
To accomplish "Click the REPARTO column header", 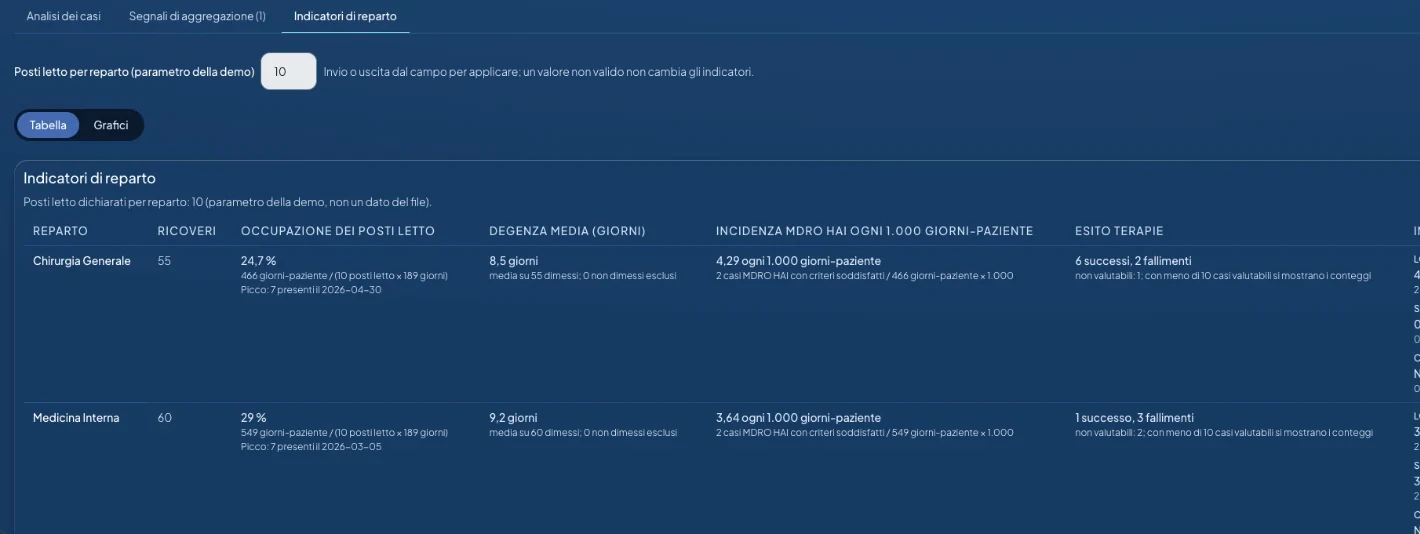I will tap(60, 231).
